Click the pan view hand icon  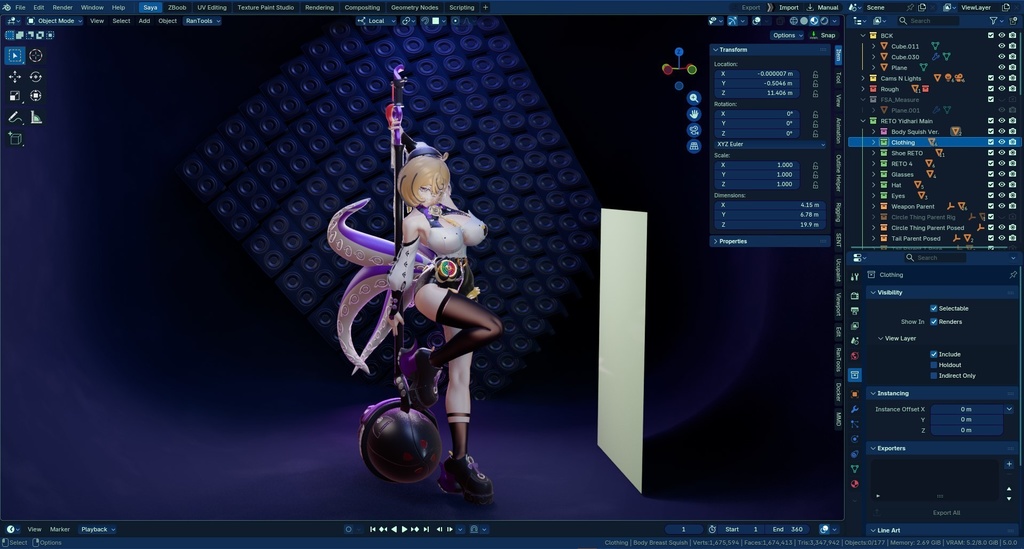coord(694,114)
